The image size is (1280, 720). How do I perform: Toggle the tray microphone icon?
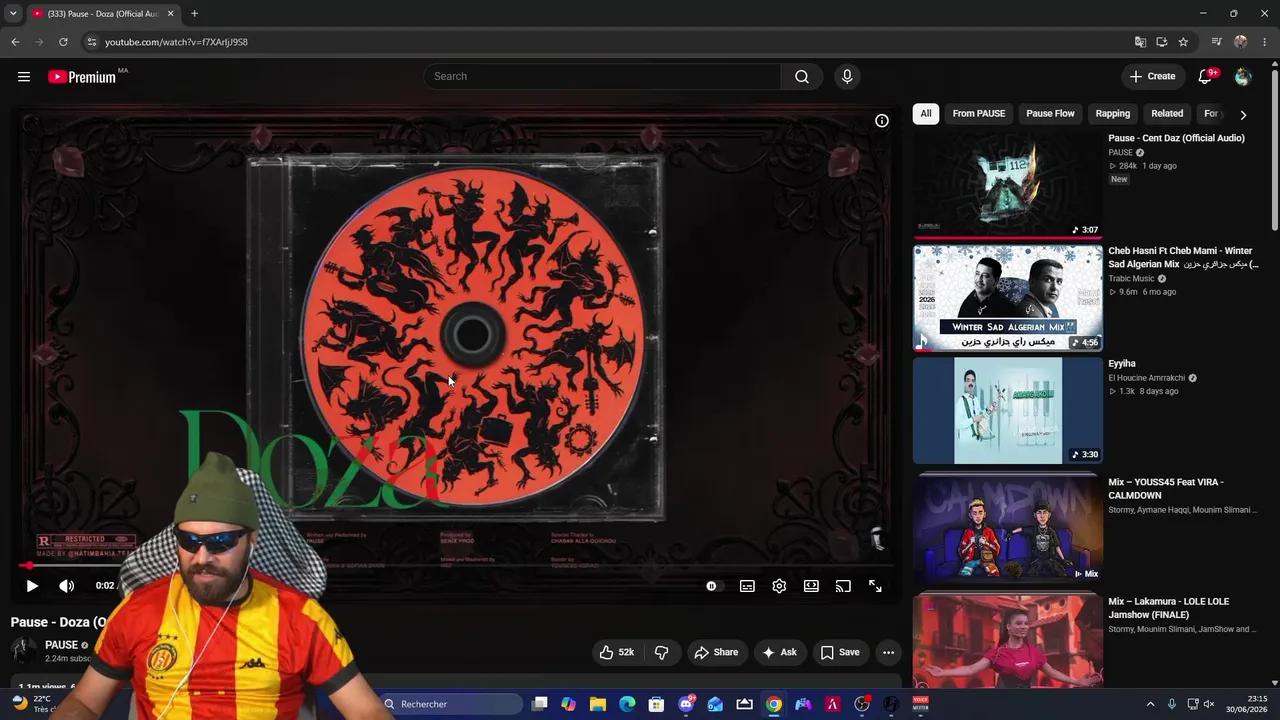[1172, 704]
